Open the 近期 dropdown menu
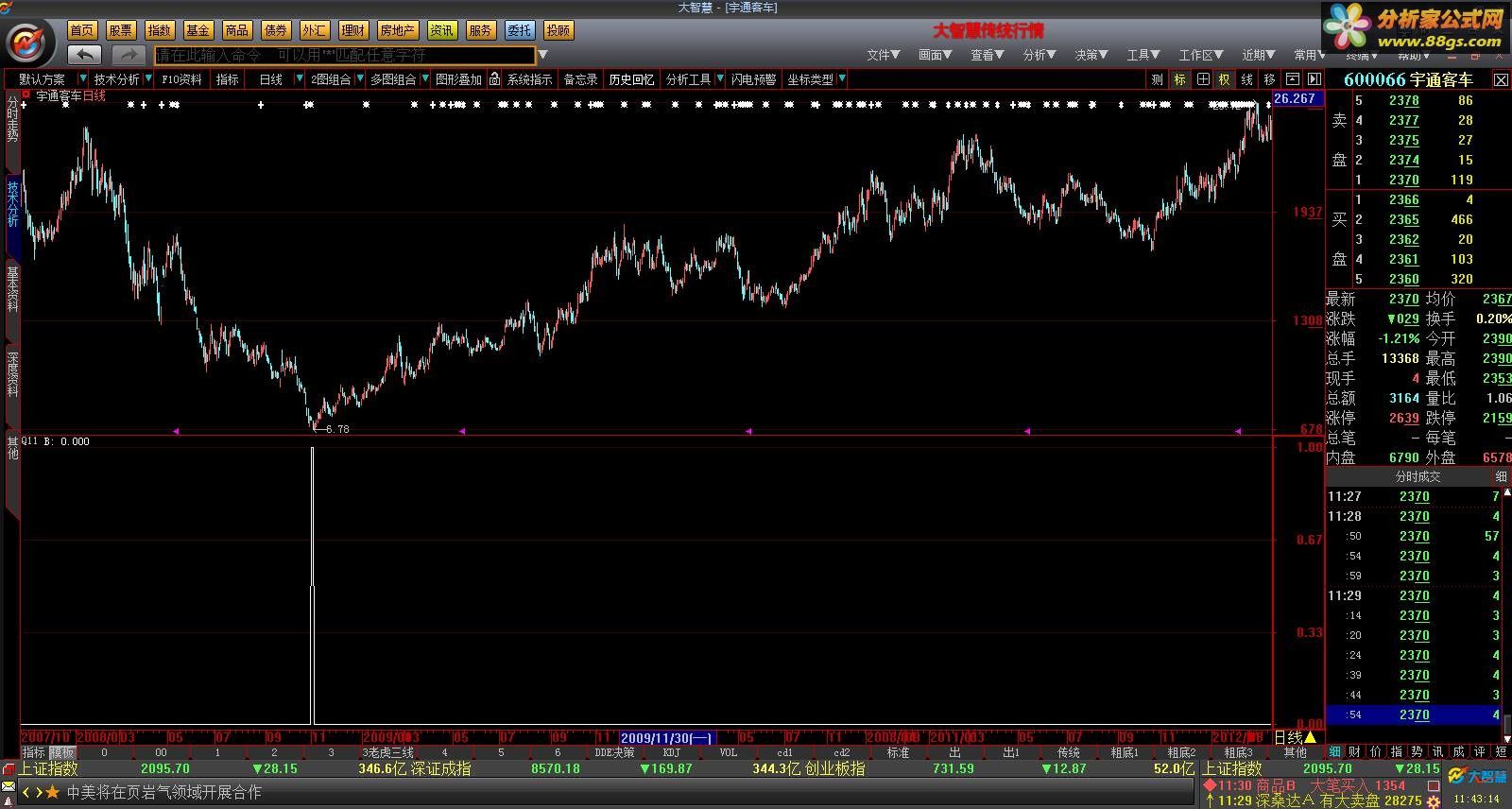This screenshot has height=809, width=1512. pyautogui.click(x=1259, y=55)
